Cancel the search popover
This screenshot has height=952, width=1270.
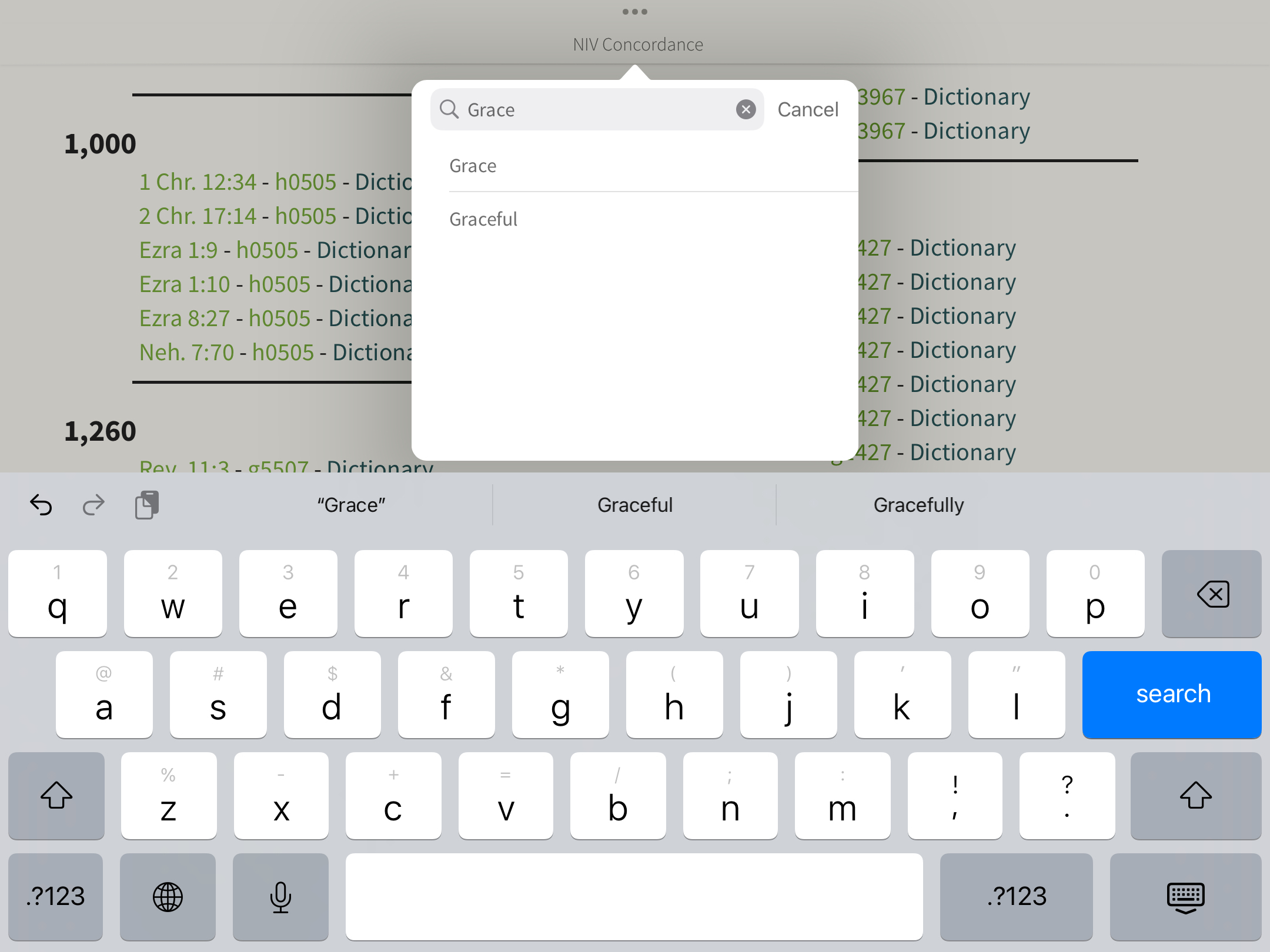tap(808, 109)
